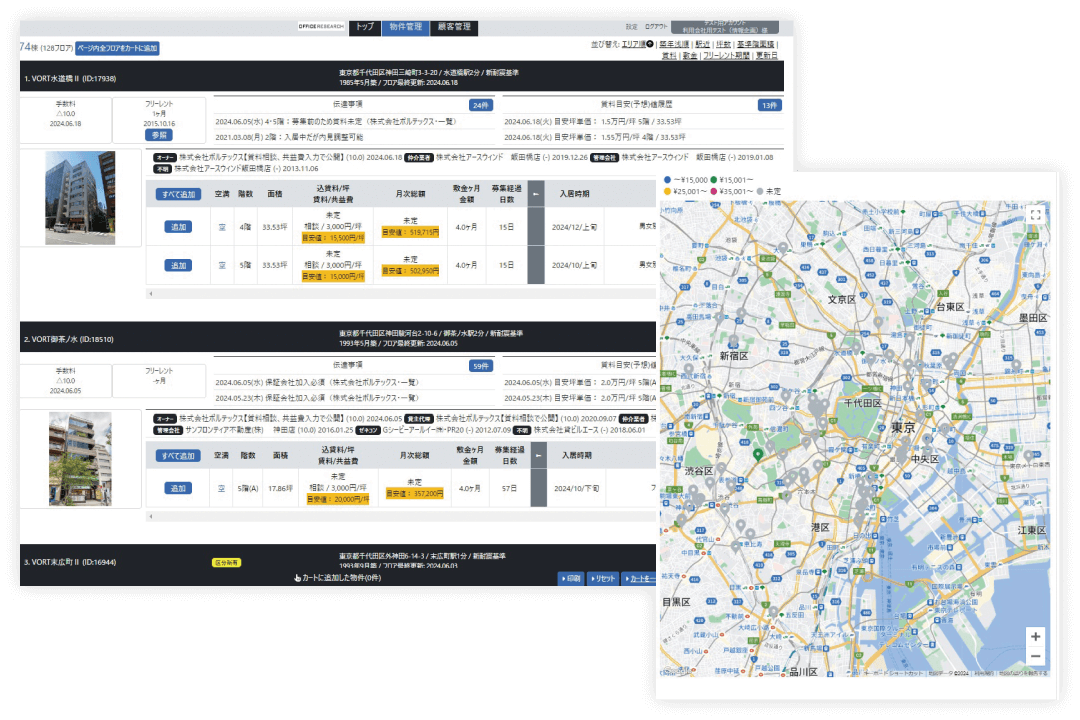
Task: Switch to the 物件管理 tab
Action: (406, 27)
